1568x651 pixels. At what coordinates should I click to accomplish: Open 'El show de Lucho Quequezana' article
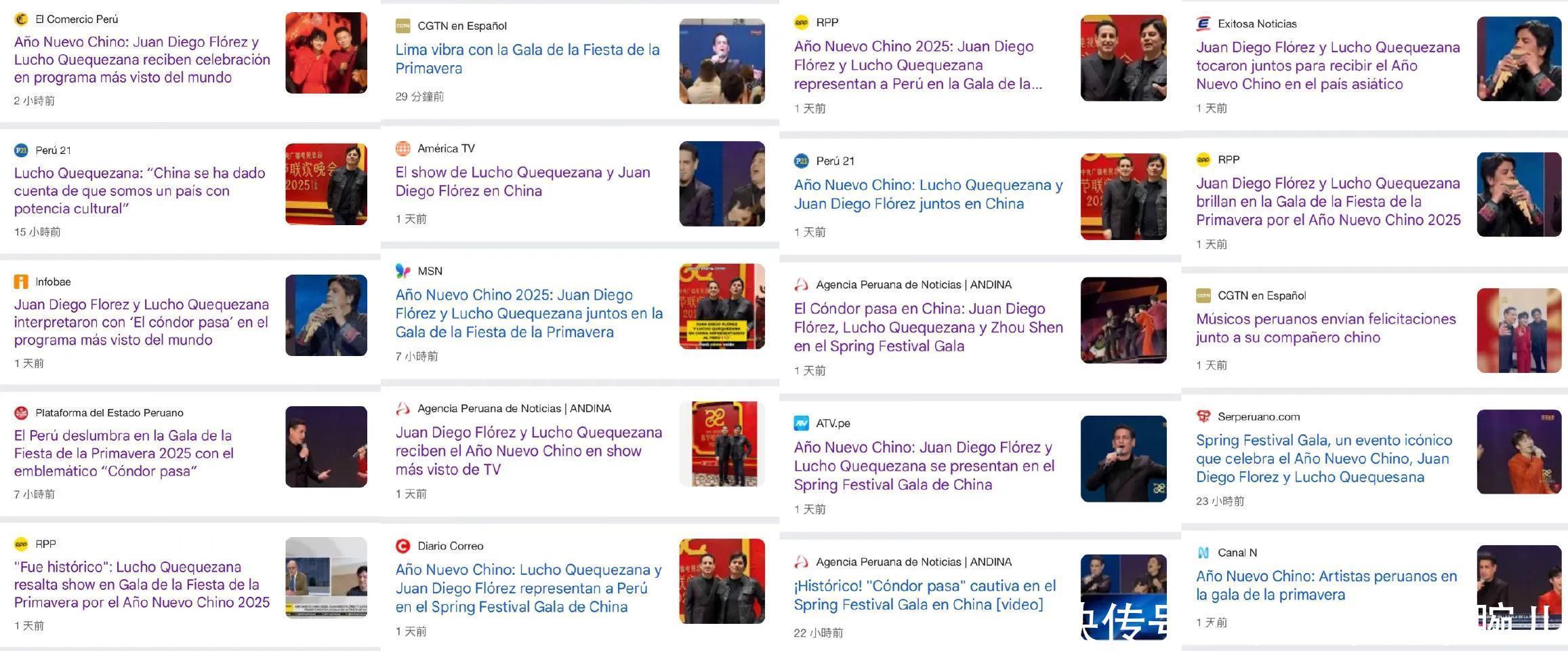tap(522, 182)
